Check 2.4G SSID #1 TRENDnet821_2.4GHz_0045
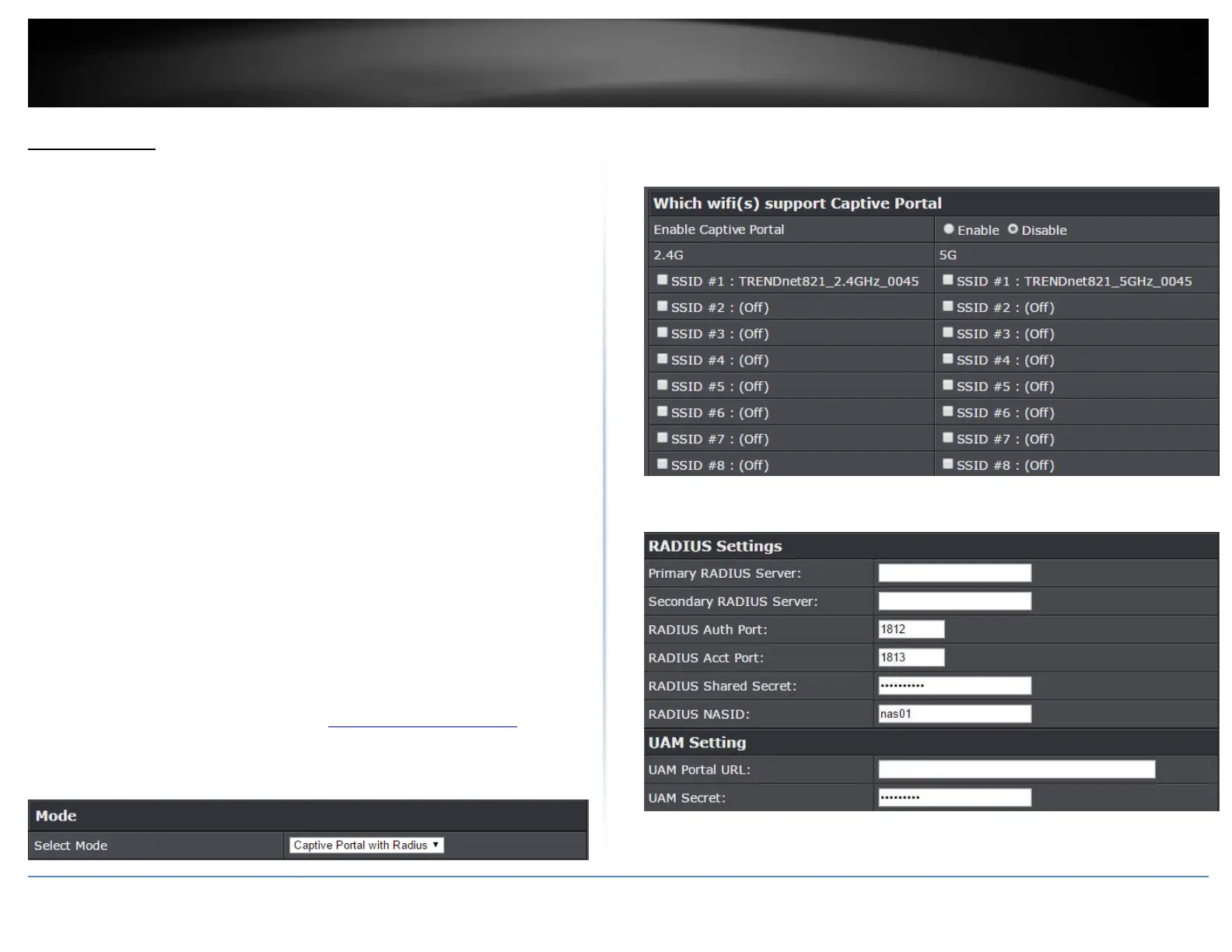 (x=662, y=280)
